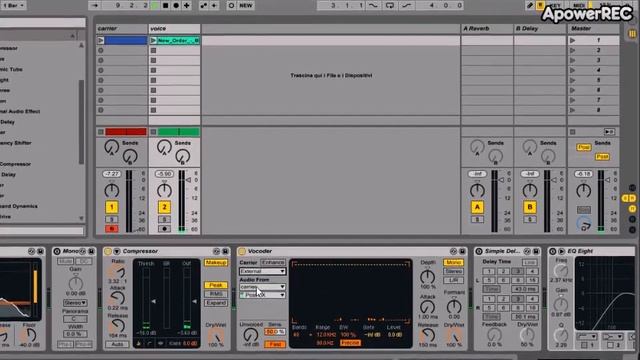Image resolution: width=640 pixels, height=360 pixels.
Task: Toggle the Vocoder Enhance button
Action: coord(273,262)
